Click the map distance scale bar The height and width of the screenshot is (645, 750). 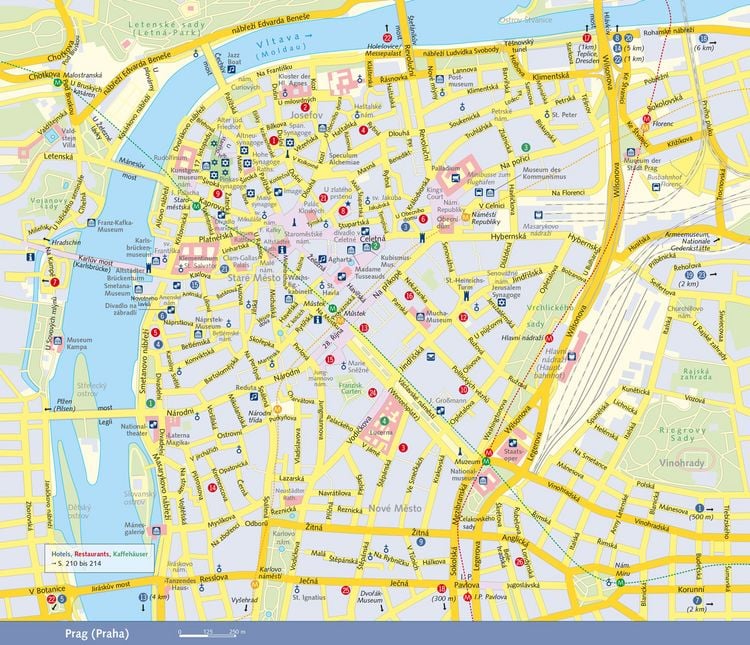click(208, 634)
